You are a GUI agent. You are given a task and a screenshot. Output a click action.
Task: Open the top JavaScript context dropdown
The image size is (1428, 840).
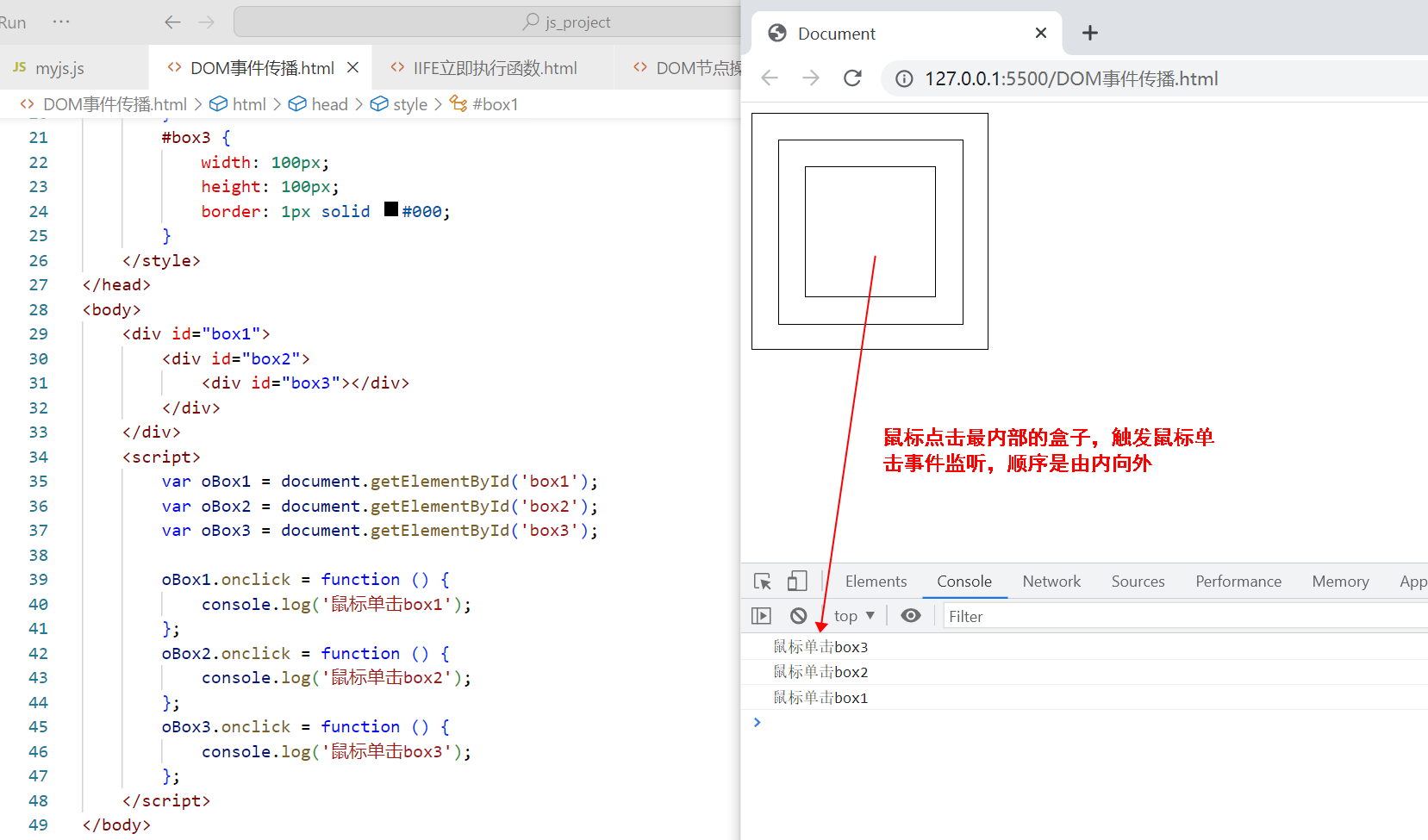tap(854, 616)
